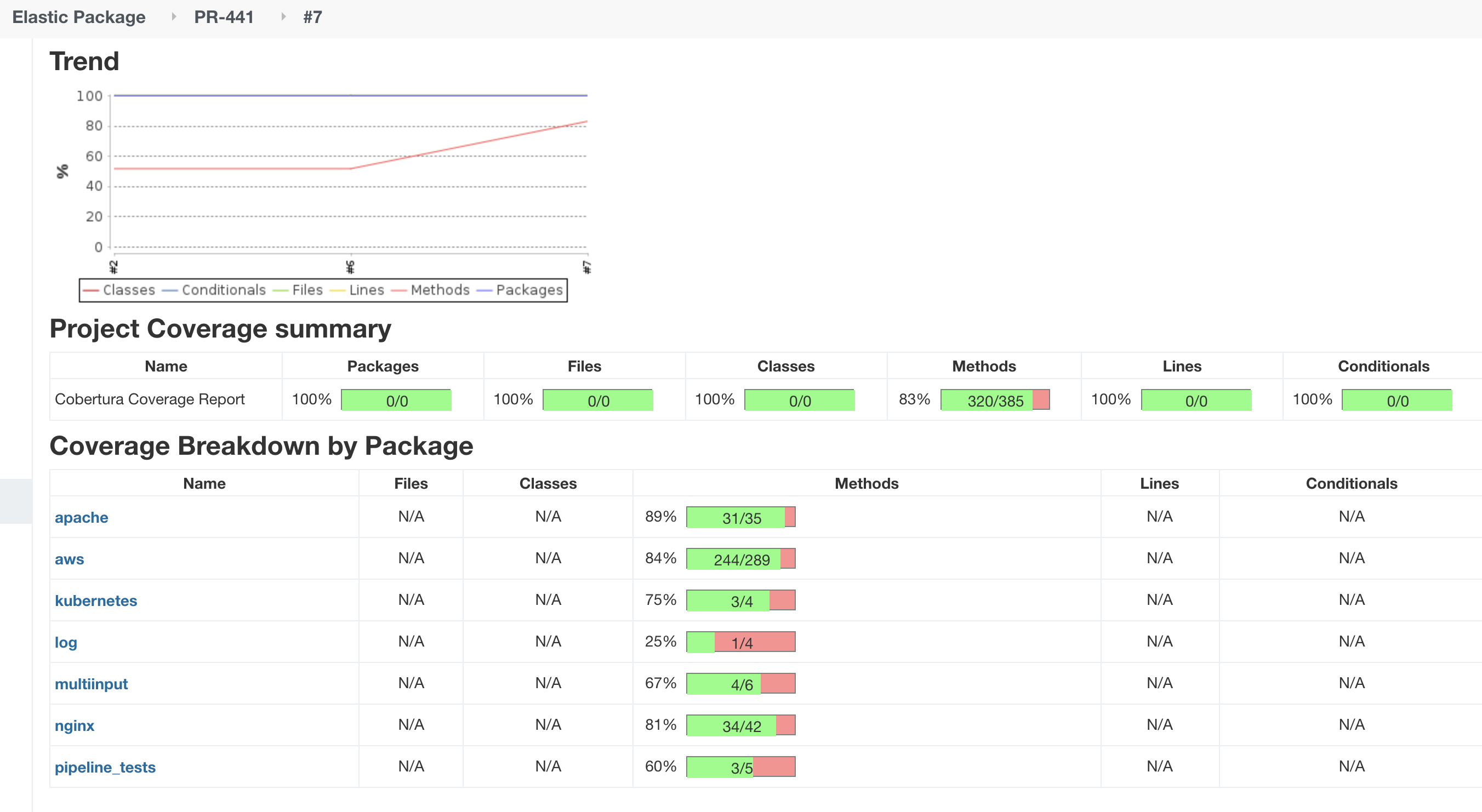Click the #7 build breadcrumb
Screen dimensions: 1482x812
point(312,17)
